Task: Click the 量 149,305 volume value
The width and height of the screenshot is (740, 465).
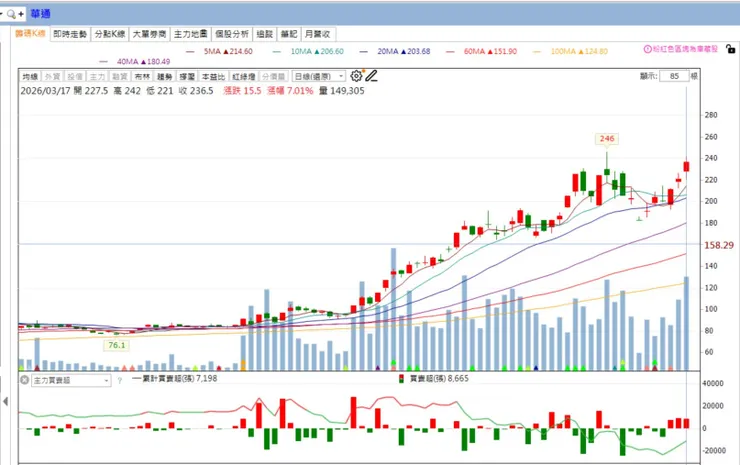Action: 342,91
